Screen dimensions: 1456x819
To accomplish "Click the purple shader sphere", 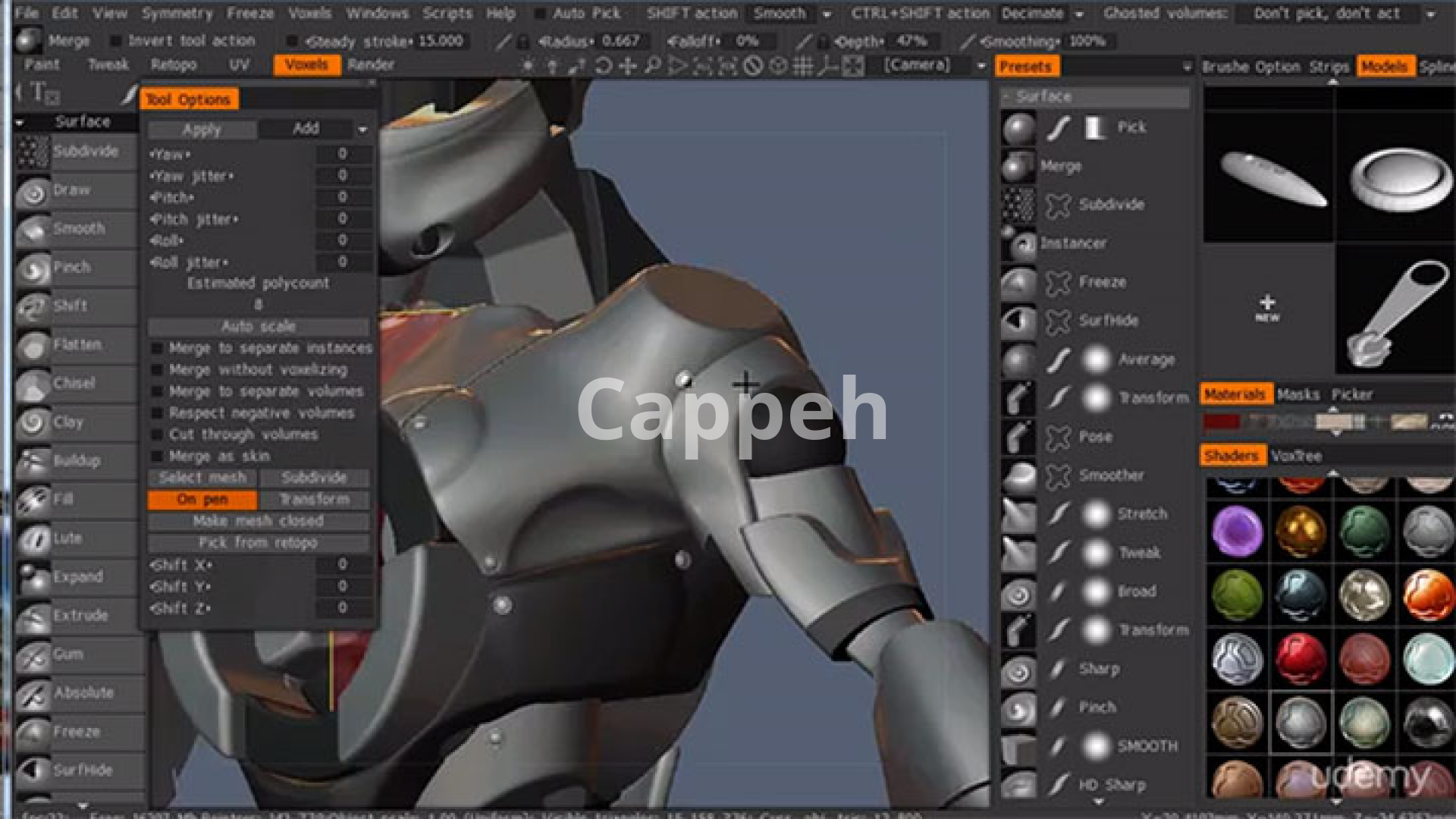I will (1236, 530).
